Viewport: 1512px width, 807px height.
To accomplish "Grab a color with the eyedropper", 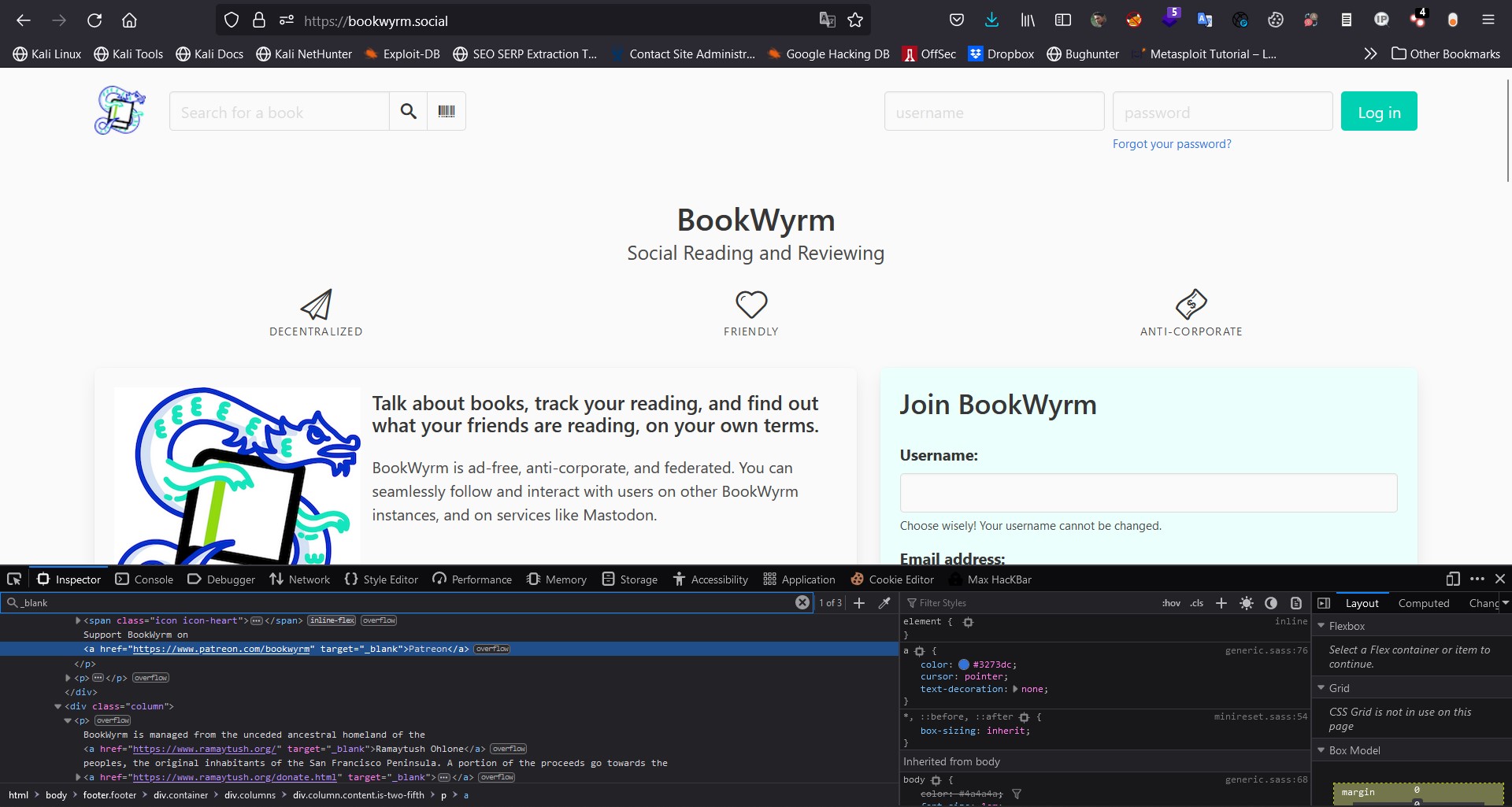I will [x=884, y=602].
